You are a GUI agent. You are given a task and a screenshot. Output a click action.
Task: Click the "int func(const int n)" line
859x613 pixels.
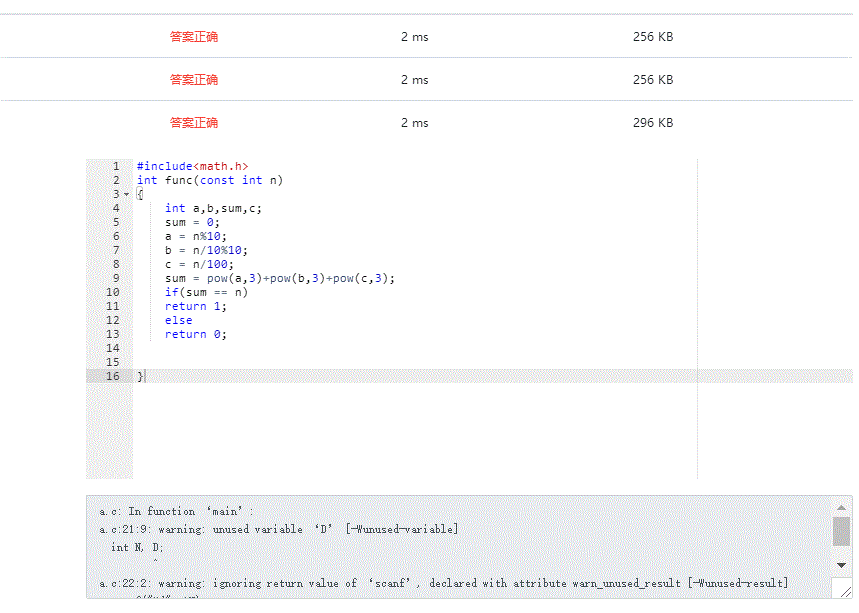210,180
